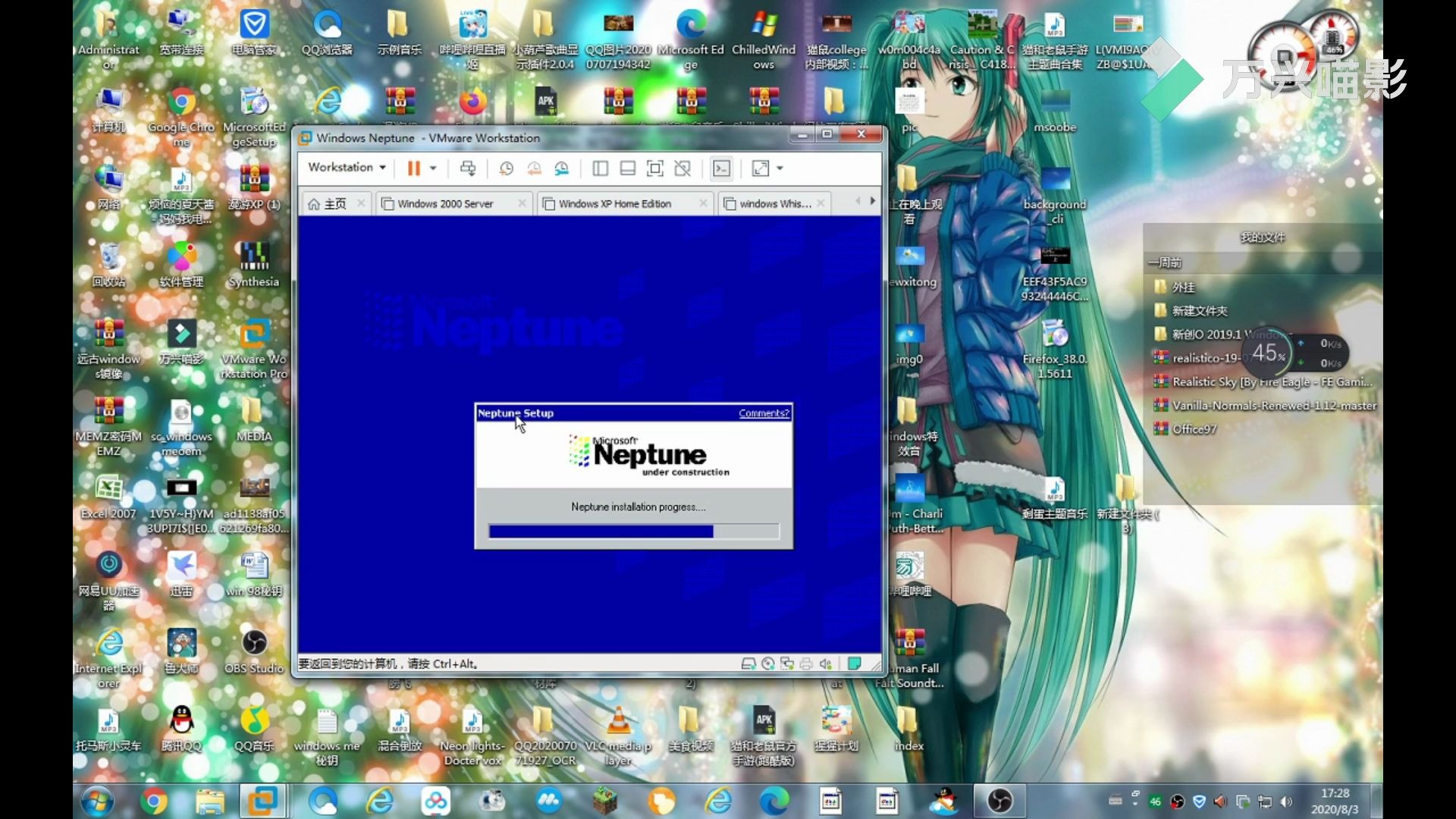Toggle the VMware library sidebar
The width and height of the screenshot is (1456, 819).
[x=600, y=168]
